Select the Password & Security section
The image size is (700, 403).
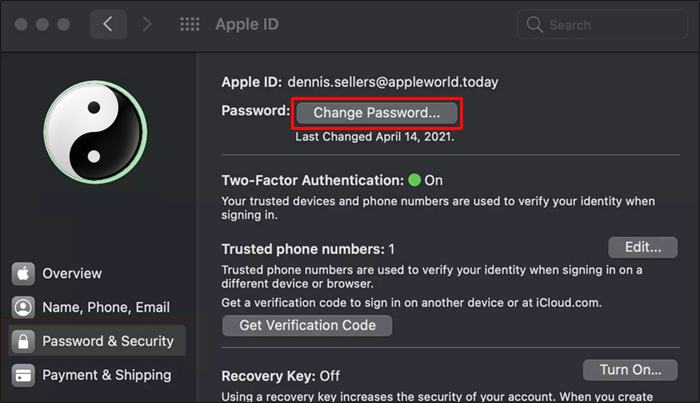108,341
